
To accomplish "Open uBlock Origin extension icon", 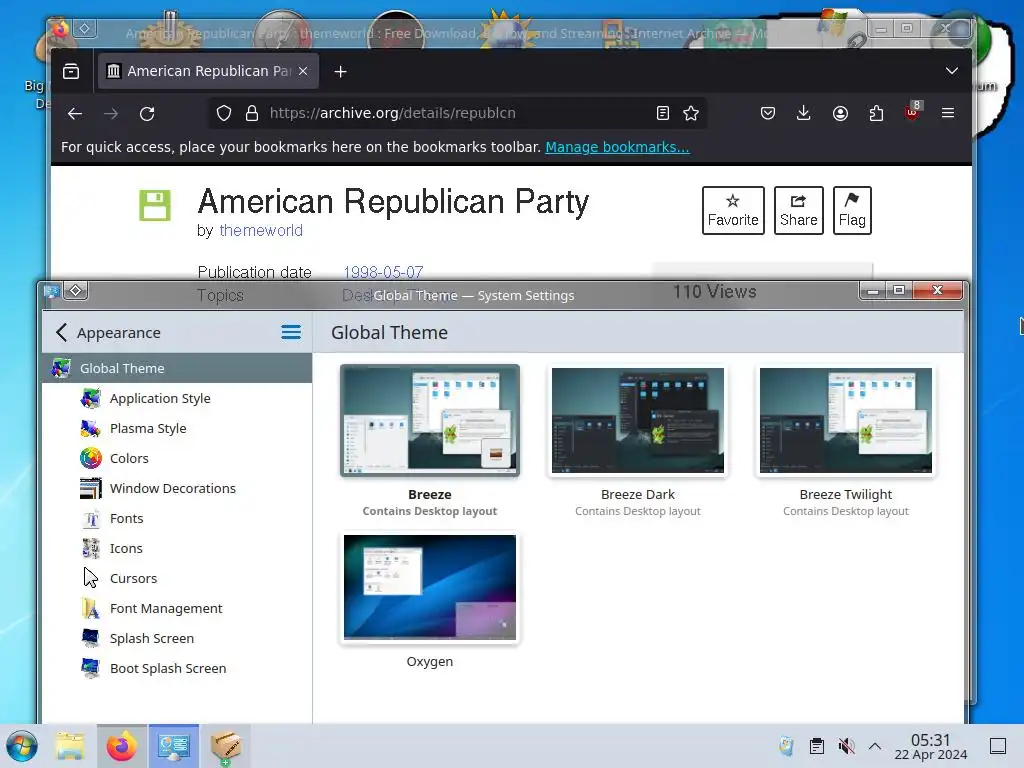I will tap(913, 112).
